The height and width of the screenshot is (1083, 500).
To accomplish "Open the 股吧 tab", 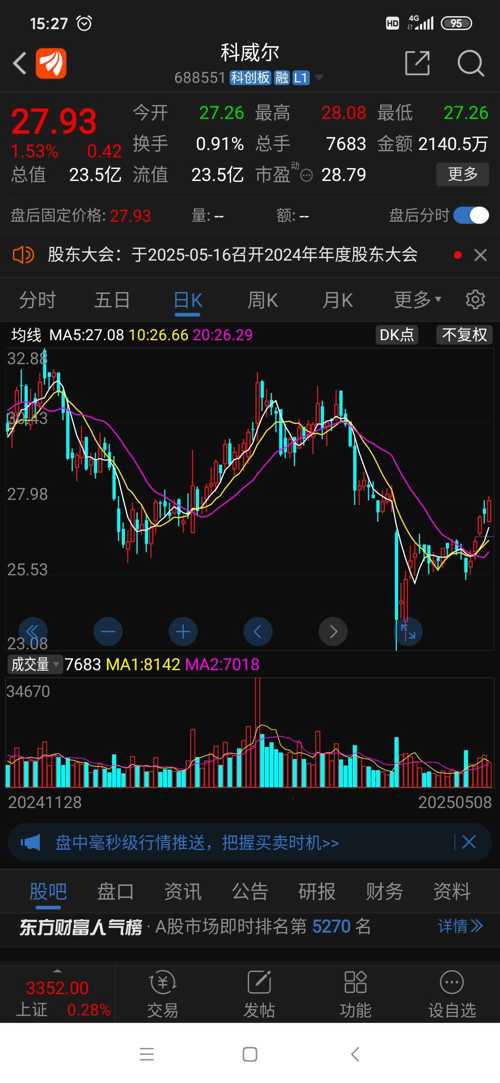I will click(48, 892).
